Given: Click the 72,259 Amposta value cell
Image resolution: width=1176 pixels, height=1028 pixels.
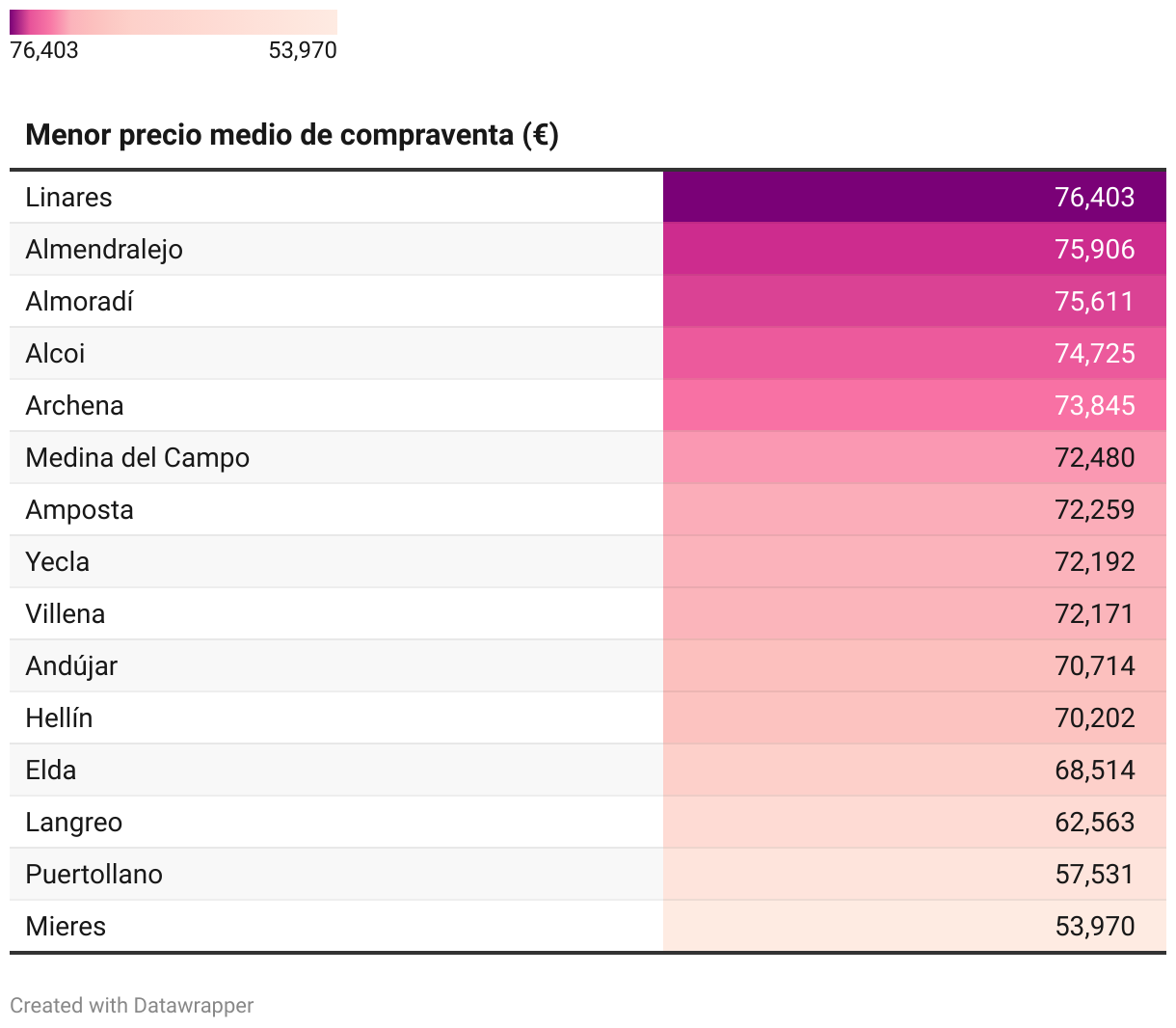Looking at the screenshot, I should tap(915, 510).
